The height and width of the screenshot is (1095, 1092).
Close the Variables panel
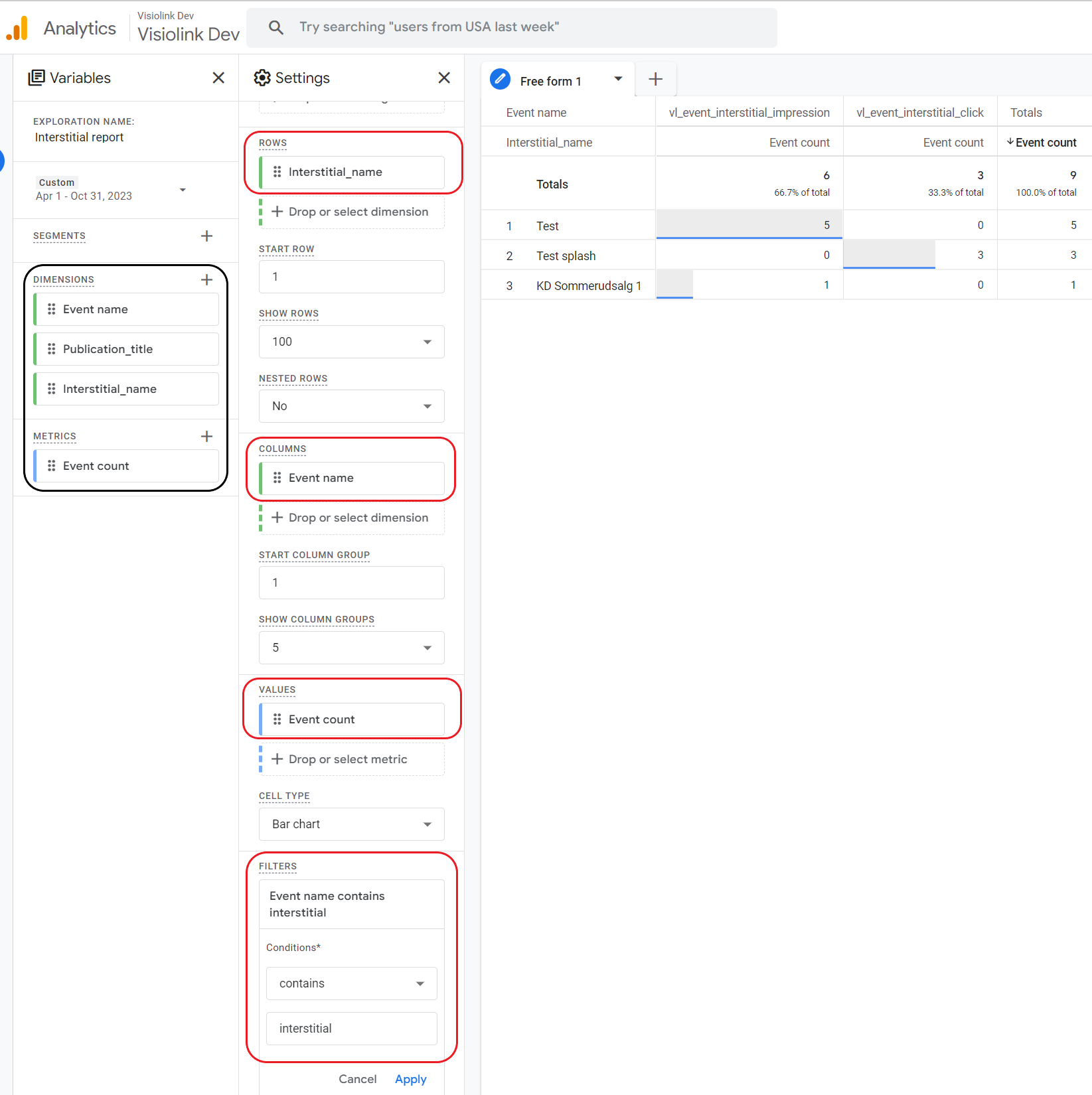(x=218, y=78)
